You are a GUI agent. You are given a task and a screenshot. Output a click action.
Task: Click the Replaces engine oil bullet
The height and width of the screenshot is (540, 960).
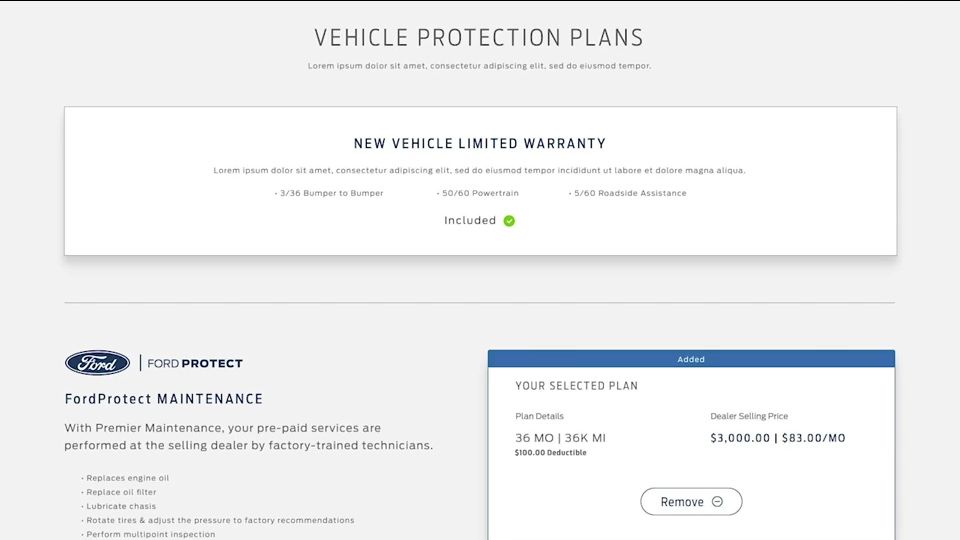click(x=126, y=478)
